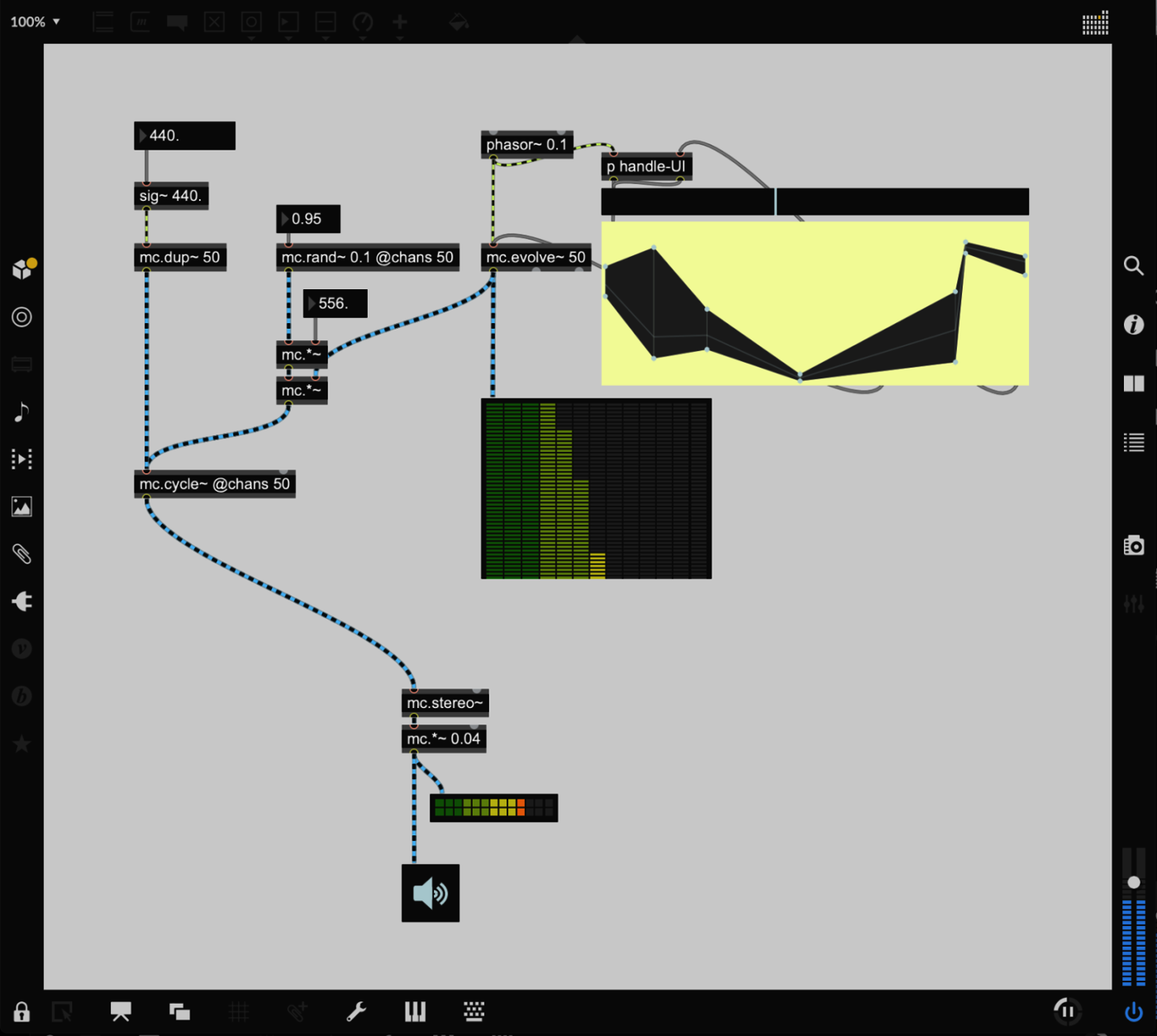This screenshot has height=1036, width=1157.
Task: Click the computer keyboard icon in bottom bar
Action: [474, 1011]
